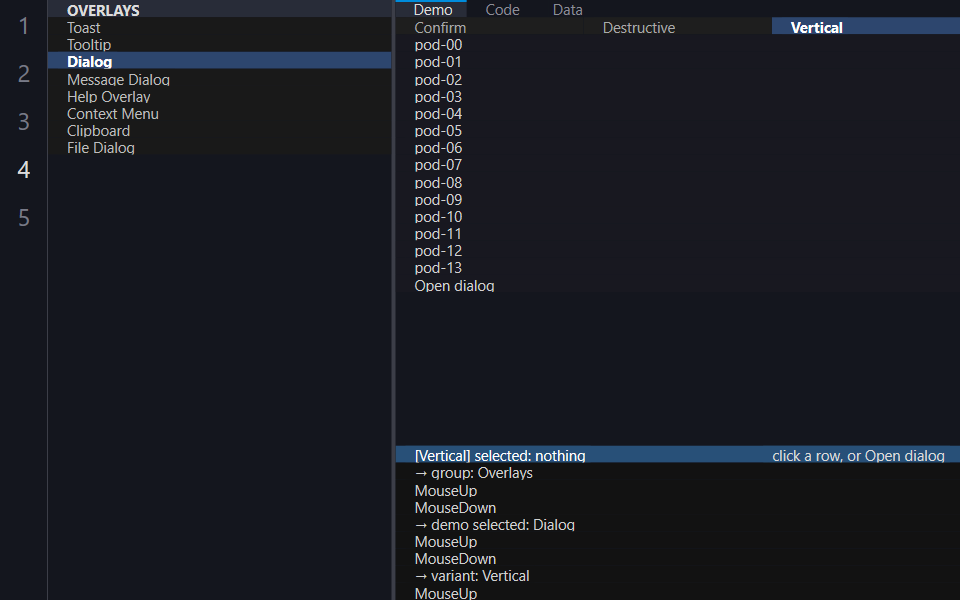Select group number 4

click(23, 170)
